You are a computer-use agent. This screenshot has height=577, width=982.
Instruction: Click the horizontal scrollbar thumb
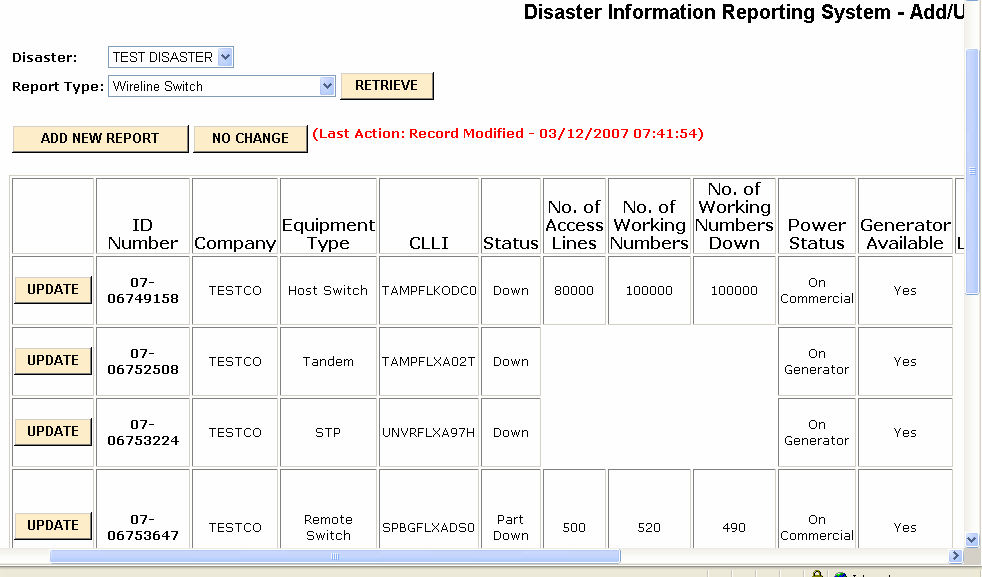click(335, 556)
